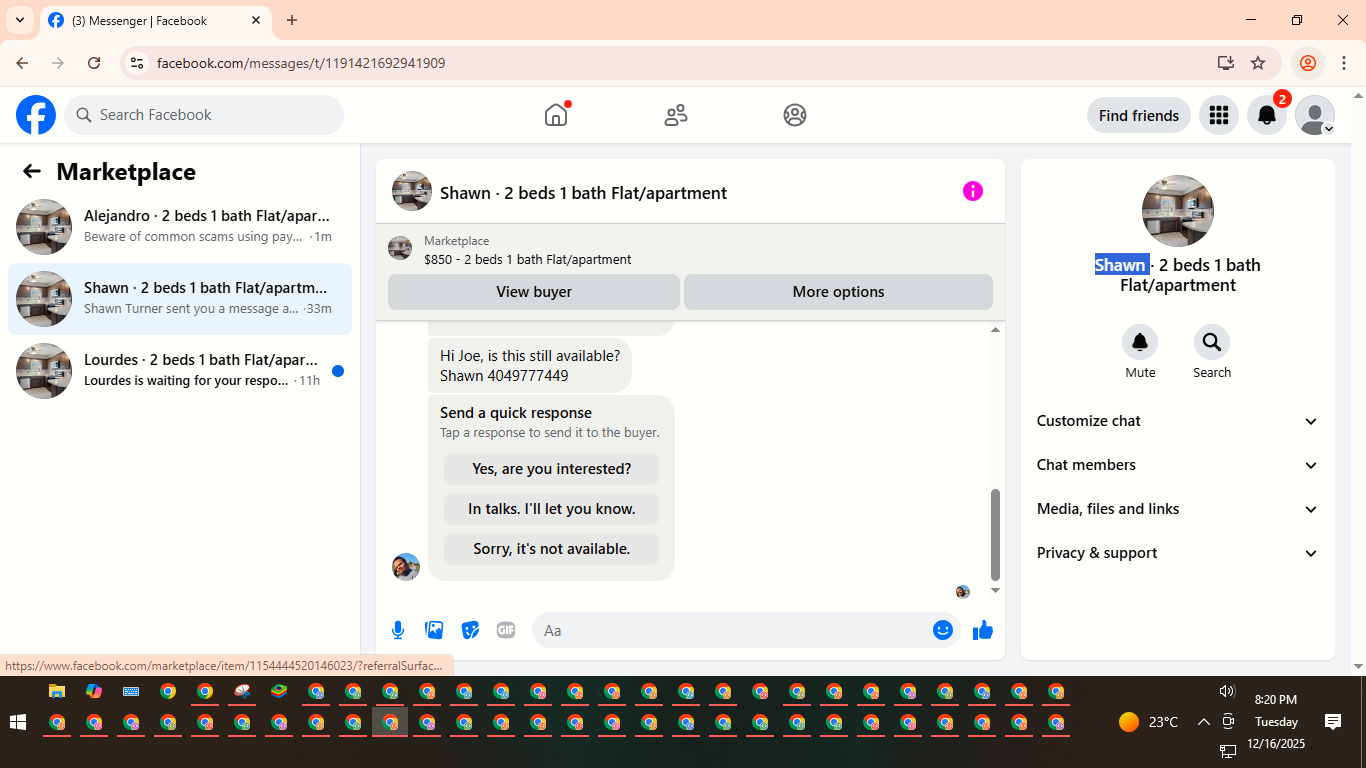Click the More options button

coord(838,292)
